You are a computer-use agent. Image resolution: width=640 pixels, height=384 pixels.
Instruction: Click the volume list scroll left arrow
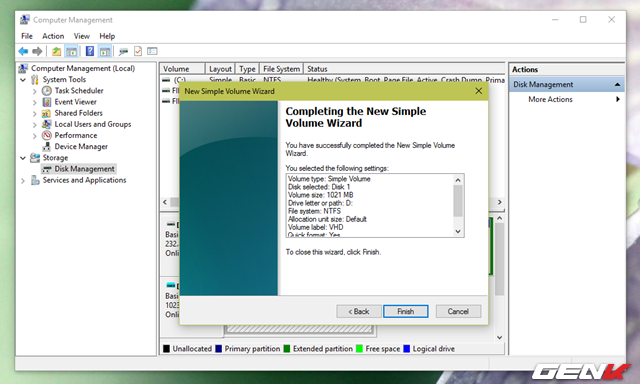click(x=165, y=202)
